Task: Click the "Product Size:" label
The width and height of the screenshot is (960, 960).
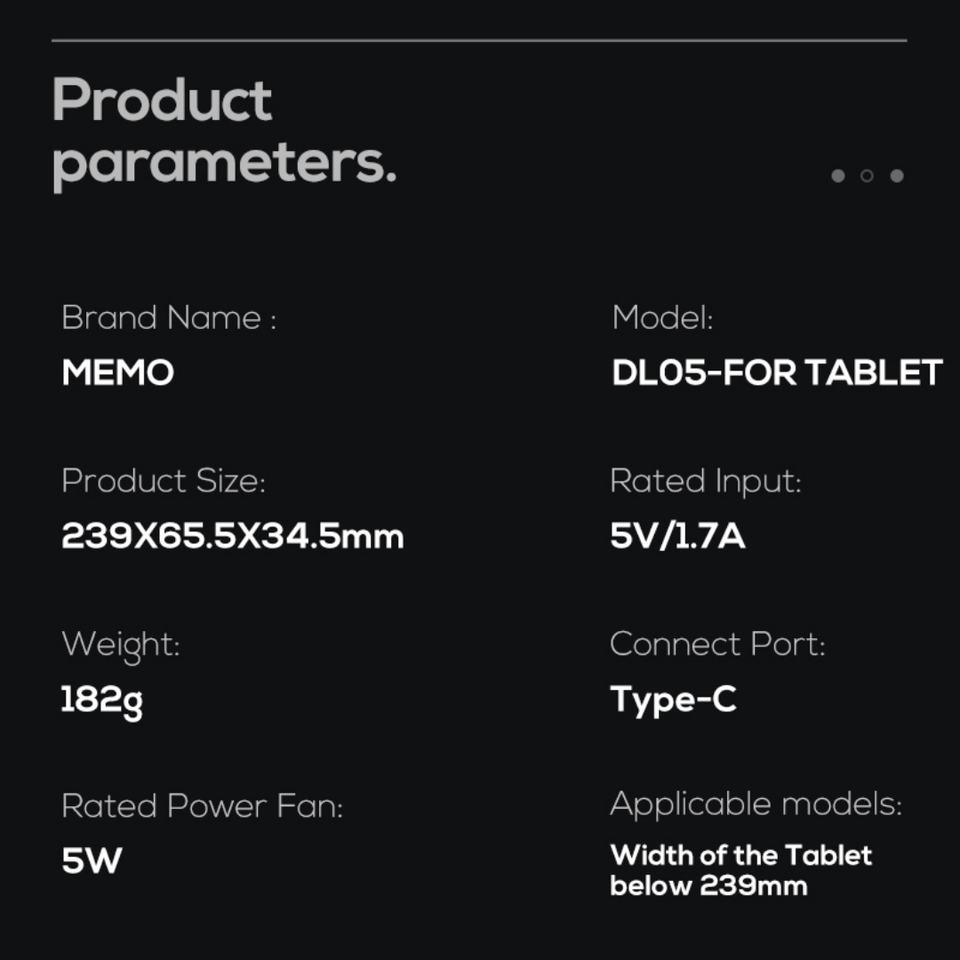Action: [x=164, y=481]
